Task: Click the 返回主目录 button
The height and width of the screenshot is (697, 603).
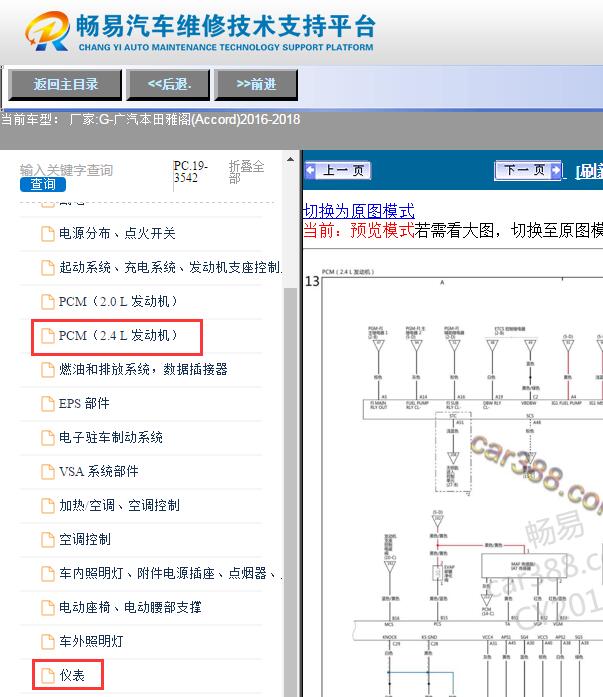Action: coord(65,84)
